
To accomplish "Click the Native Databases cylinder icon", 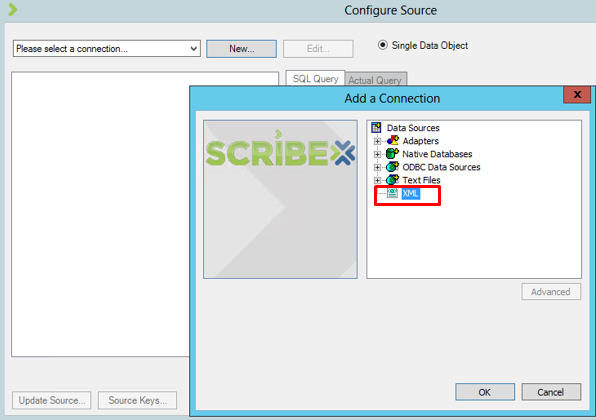I will 392,154.
